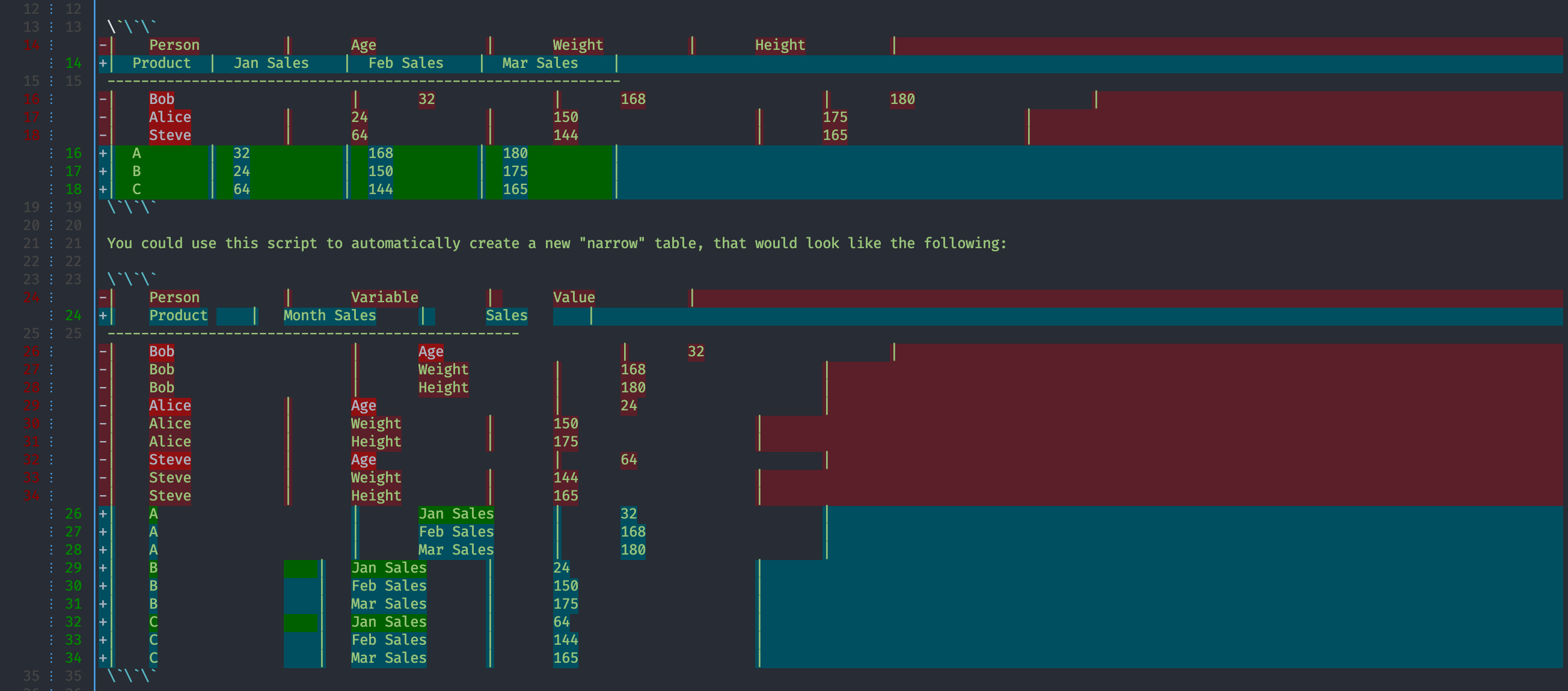Click the plus marker beside B Jan Sales
This screenshot has height=691, width=1568.
click(103, 567)
